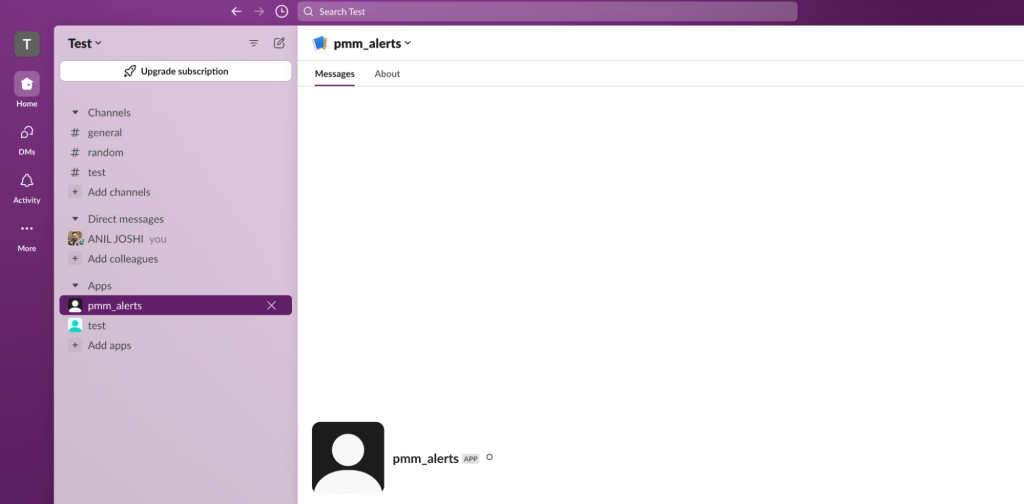Click the More ellipsis icon

point(27,229)
